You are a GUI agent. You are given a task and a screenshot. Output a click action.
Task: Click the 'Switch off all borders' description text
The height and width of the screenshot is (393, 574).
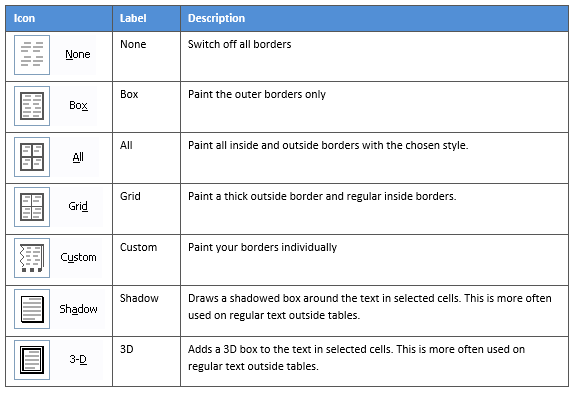pos(239,44)
